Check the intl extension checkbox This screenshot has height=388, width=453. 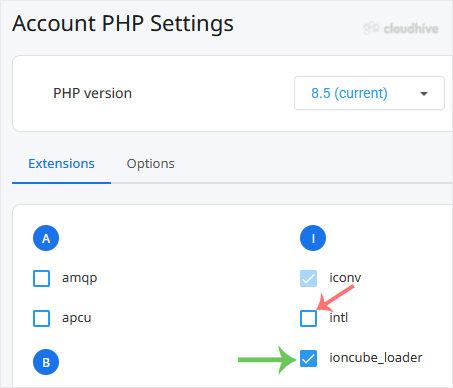pyautogui.click(x=308, y=318)
